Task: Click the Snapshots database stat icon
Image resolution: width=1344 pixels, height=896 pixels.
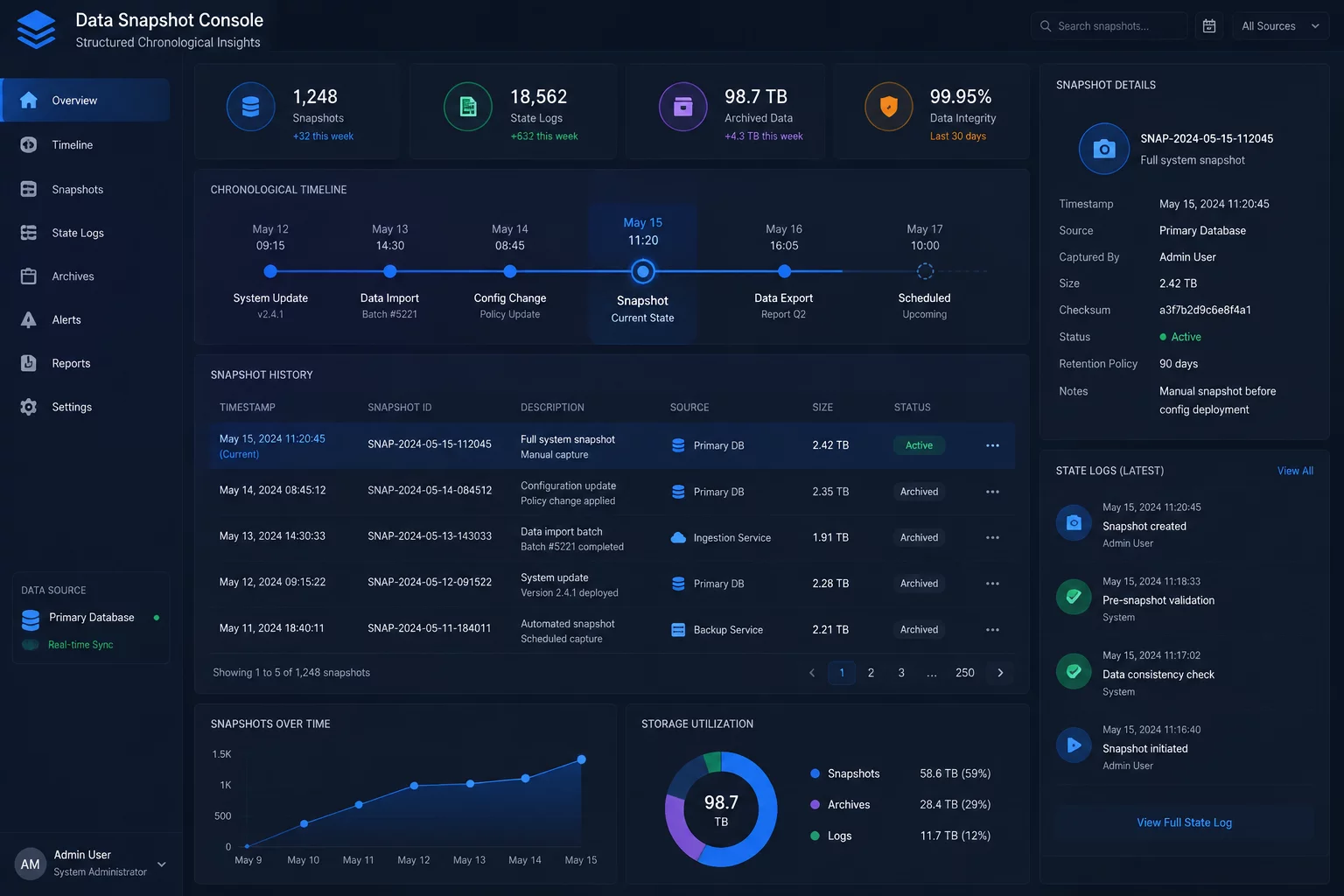Action: coord(250,107)
